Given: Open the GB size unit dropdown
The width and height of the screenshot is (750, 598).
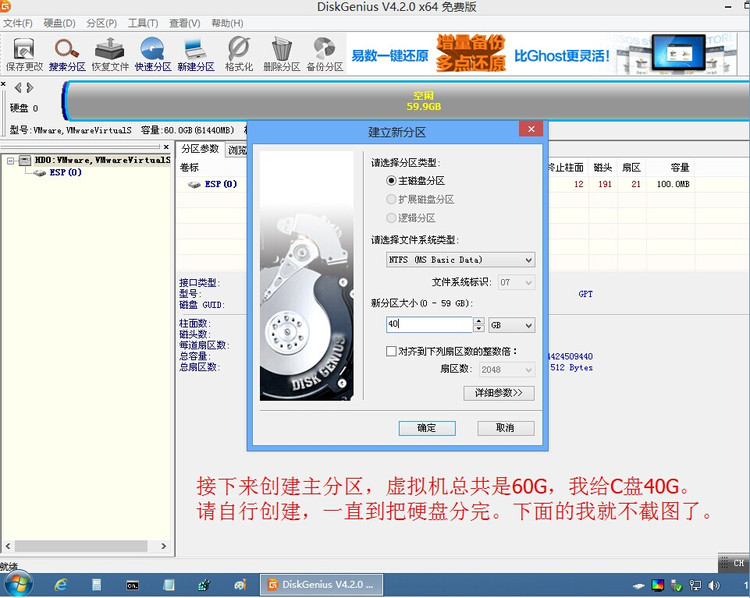Looking at the screenshot, I should click(x=512, y=325).
